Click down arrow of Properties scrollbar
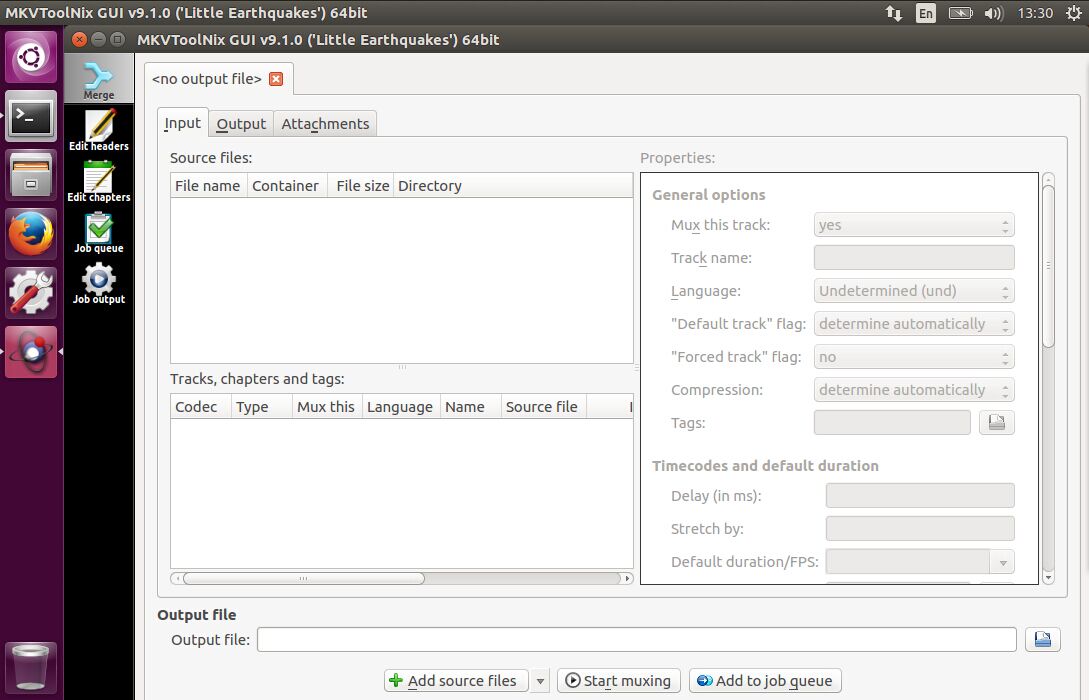The width and height of the screenshot is (1089, 700). 1048,578
